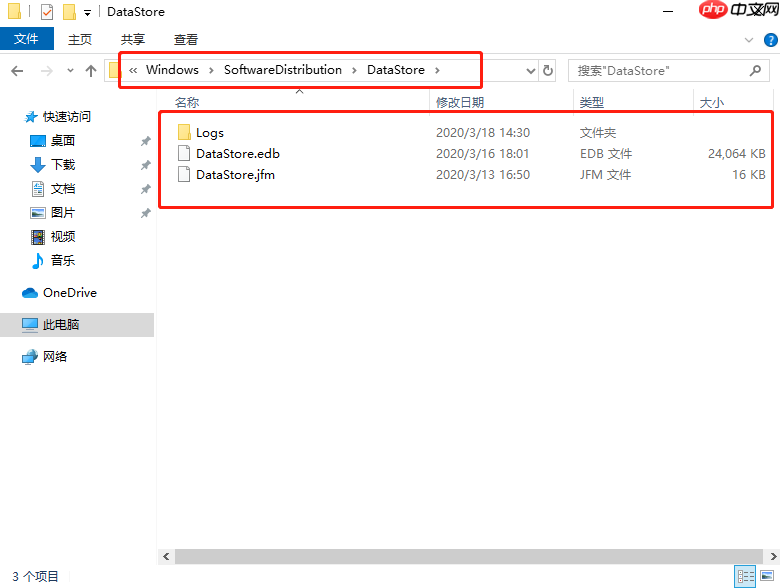The width and height of the screenshot is (780, 588).
Task: Click the scroll right arrow
Action: click(x=773, y=557)
